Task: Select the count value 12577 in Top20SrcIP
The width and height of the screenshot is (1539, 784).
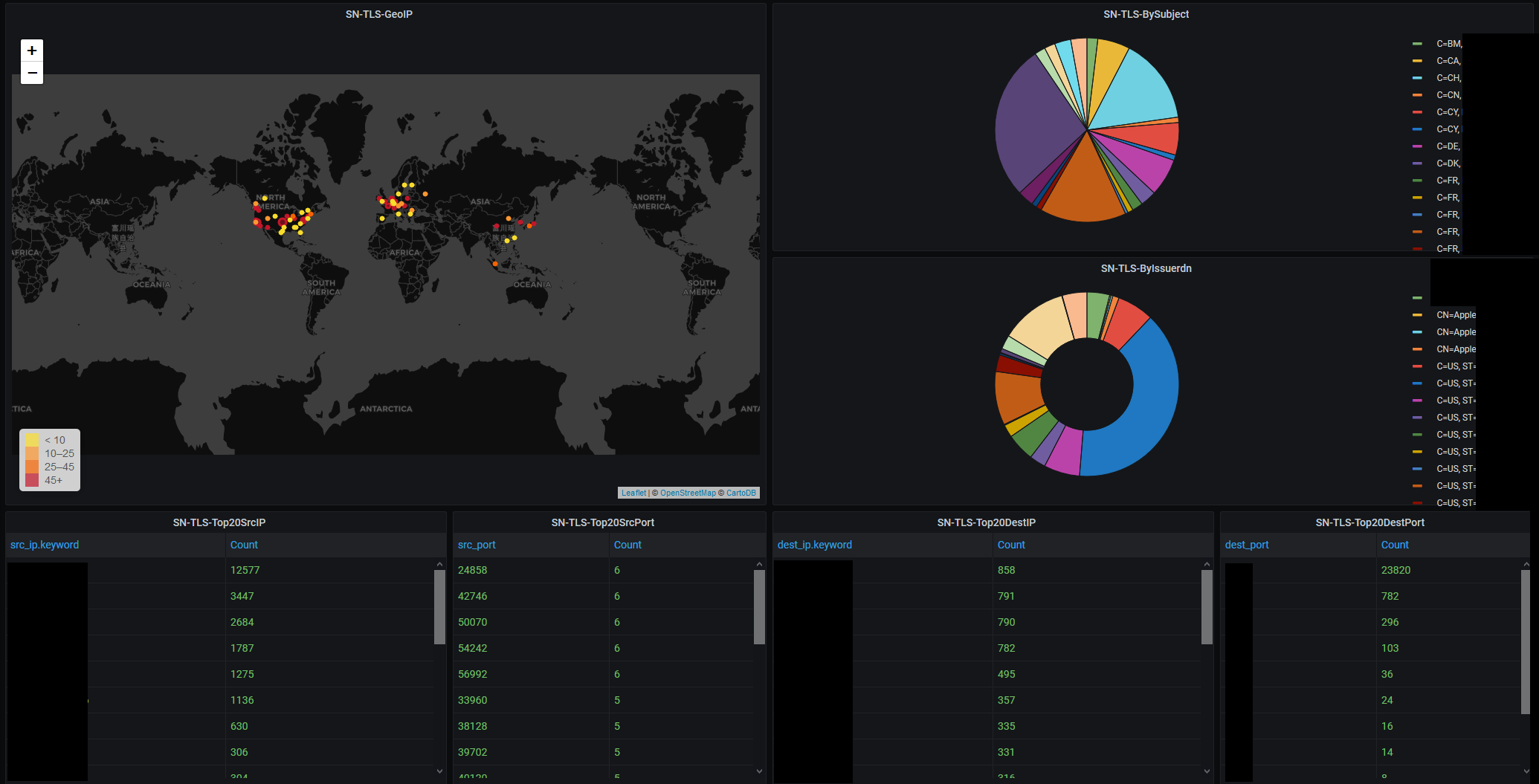Action: click(245, 570)
